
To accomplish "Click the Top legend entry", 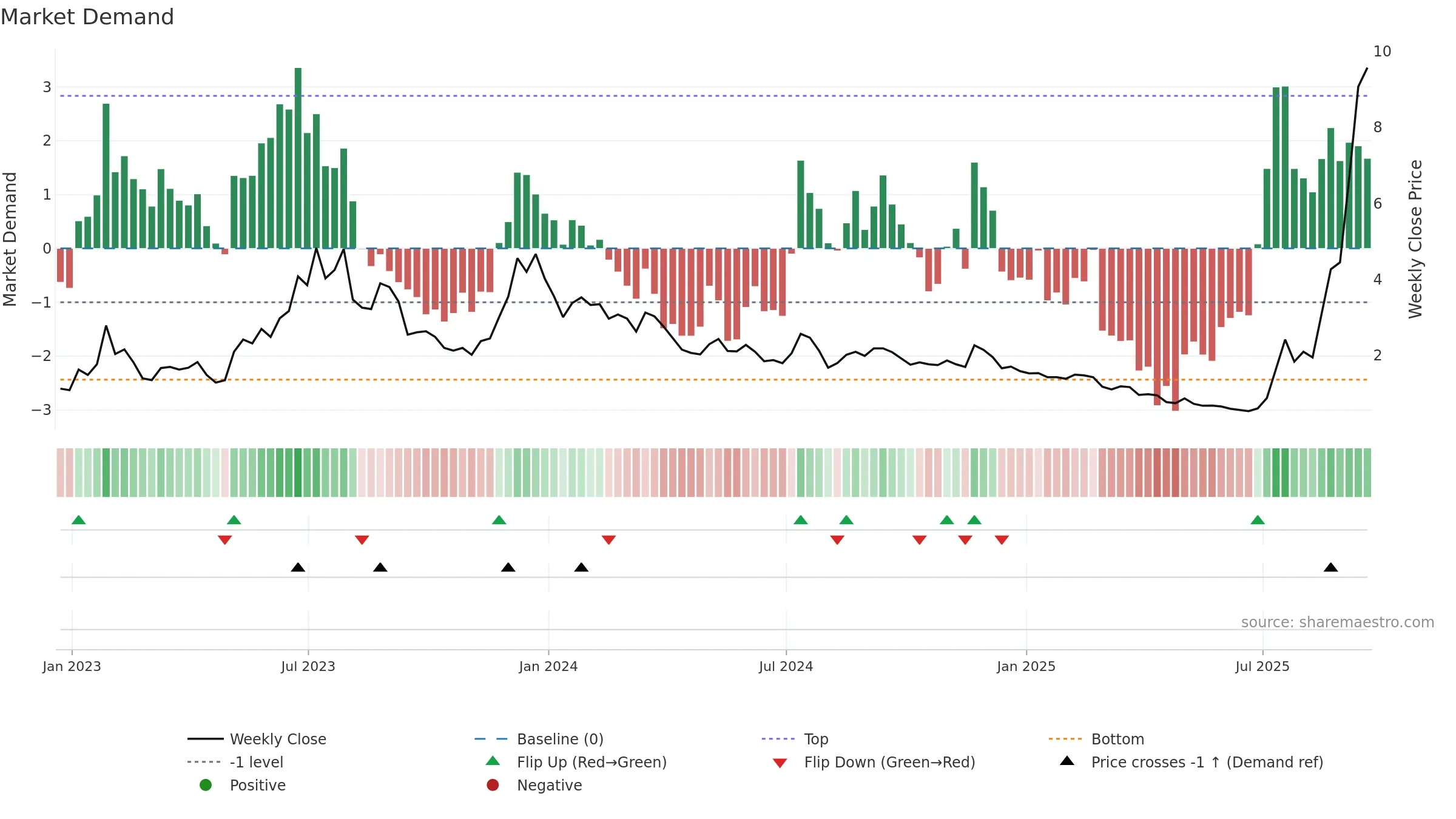I will 795,739.
